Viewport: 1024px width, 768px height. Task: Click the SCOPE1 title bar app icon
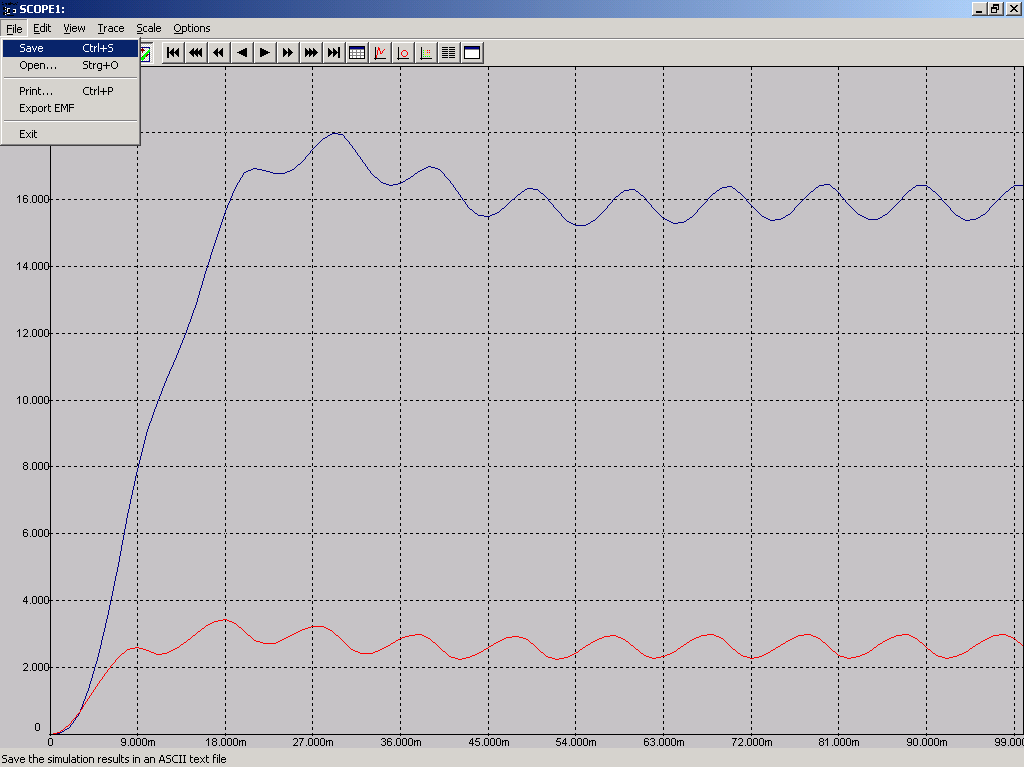coord(9,9)
